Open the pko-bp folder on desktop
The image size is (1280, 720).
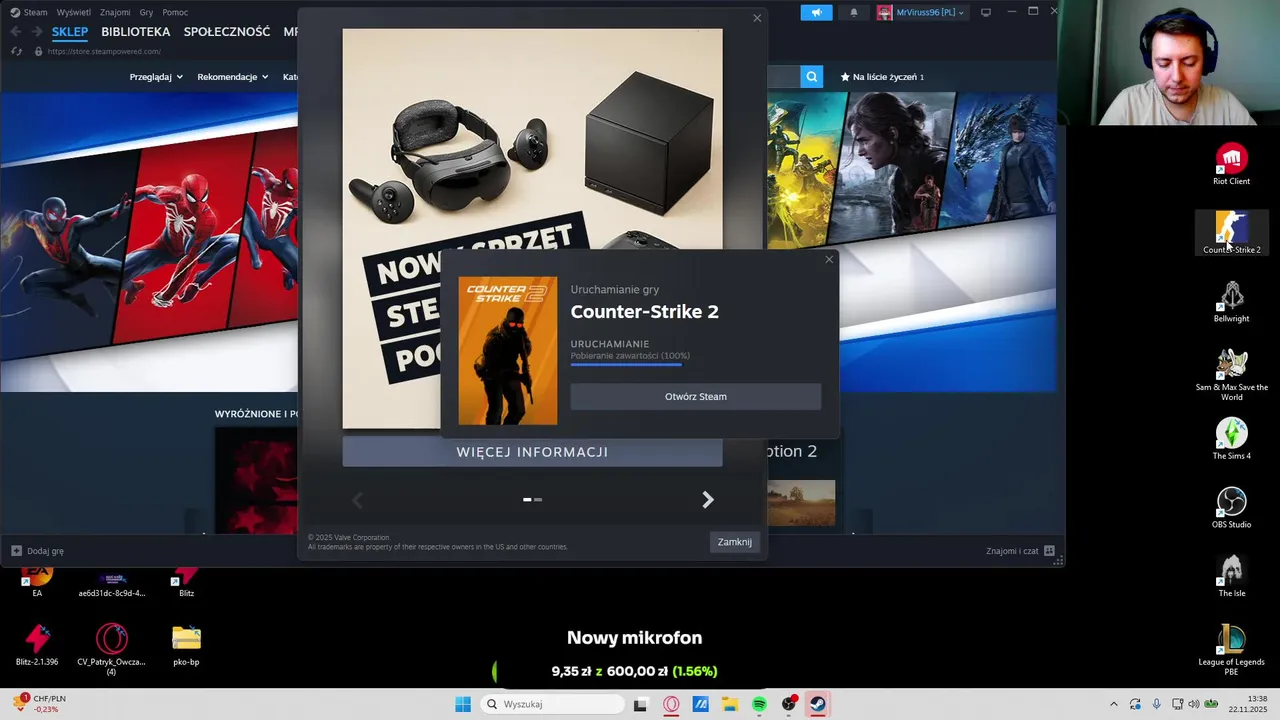186,645
